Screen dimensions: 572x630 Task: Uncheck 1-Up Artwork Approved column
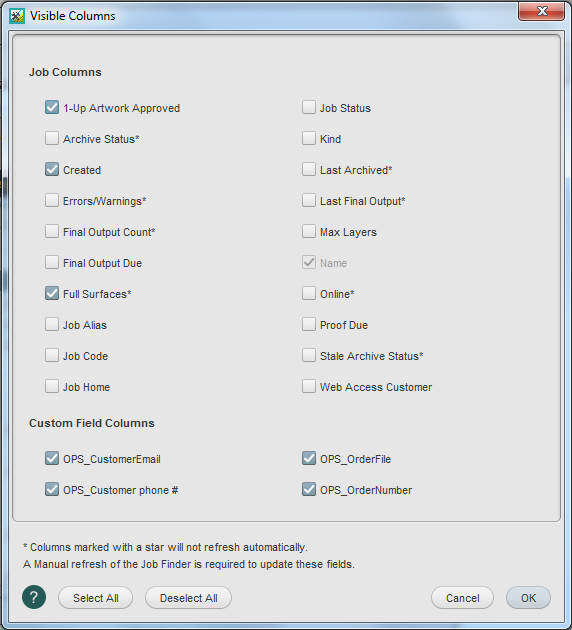52,107
